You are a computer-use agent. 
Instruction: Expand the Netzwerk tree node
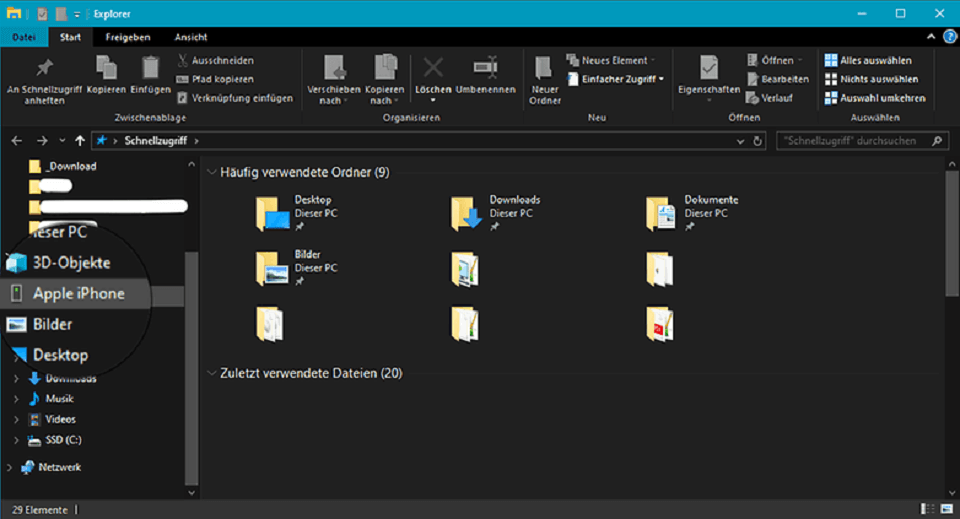click(x=10, y=467)
